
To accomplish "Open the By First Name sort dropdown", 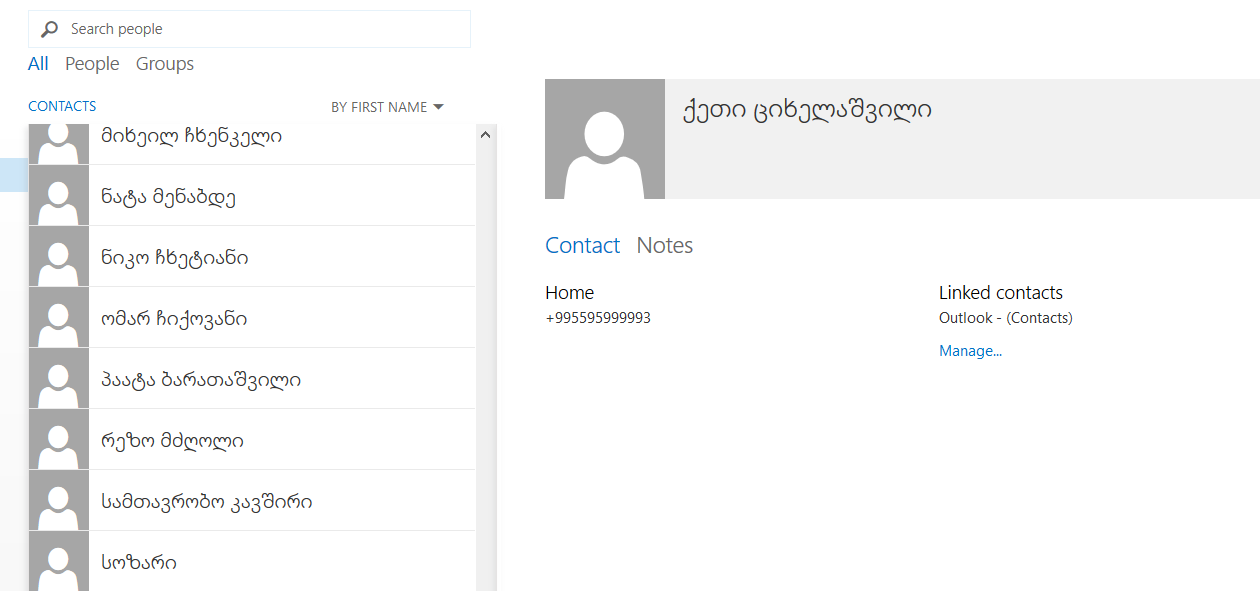I will click(x=387, y=107).
